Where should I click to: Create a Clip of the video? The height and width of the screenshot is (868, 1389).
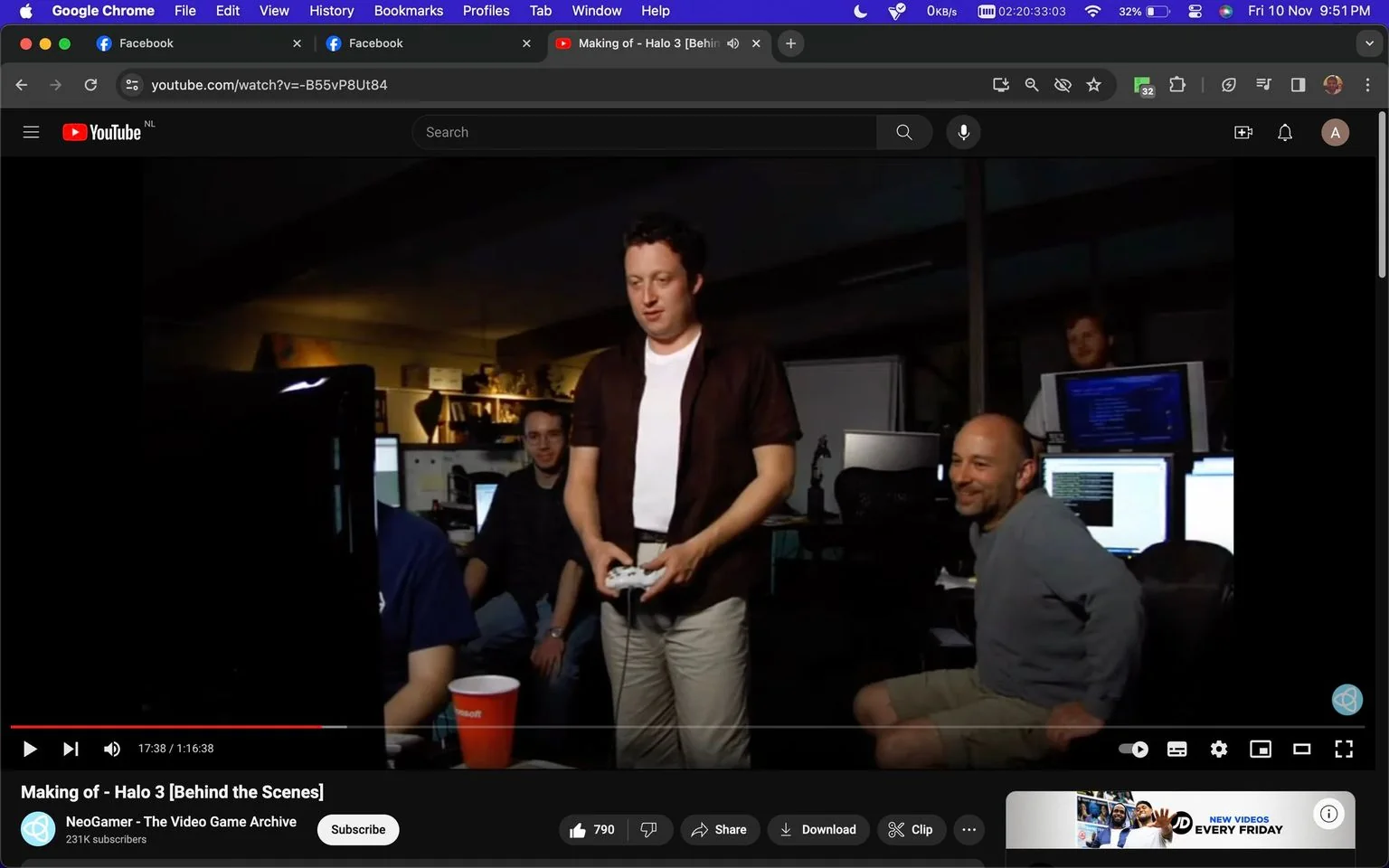click(912, 829)
